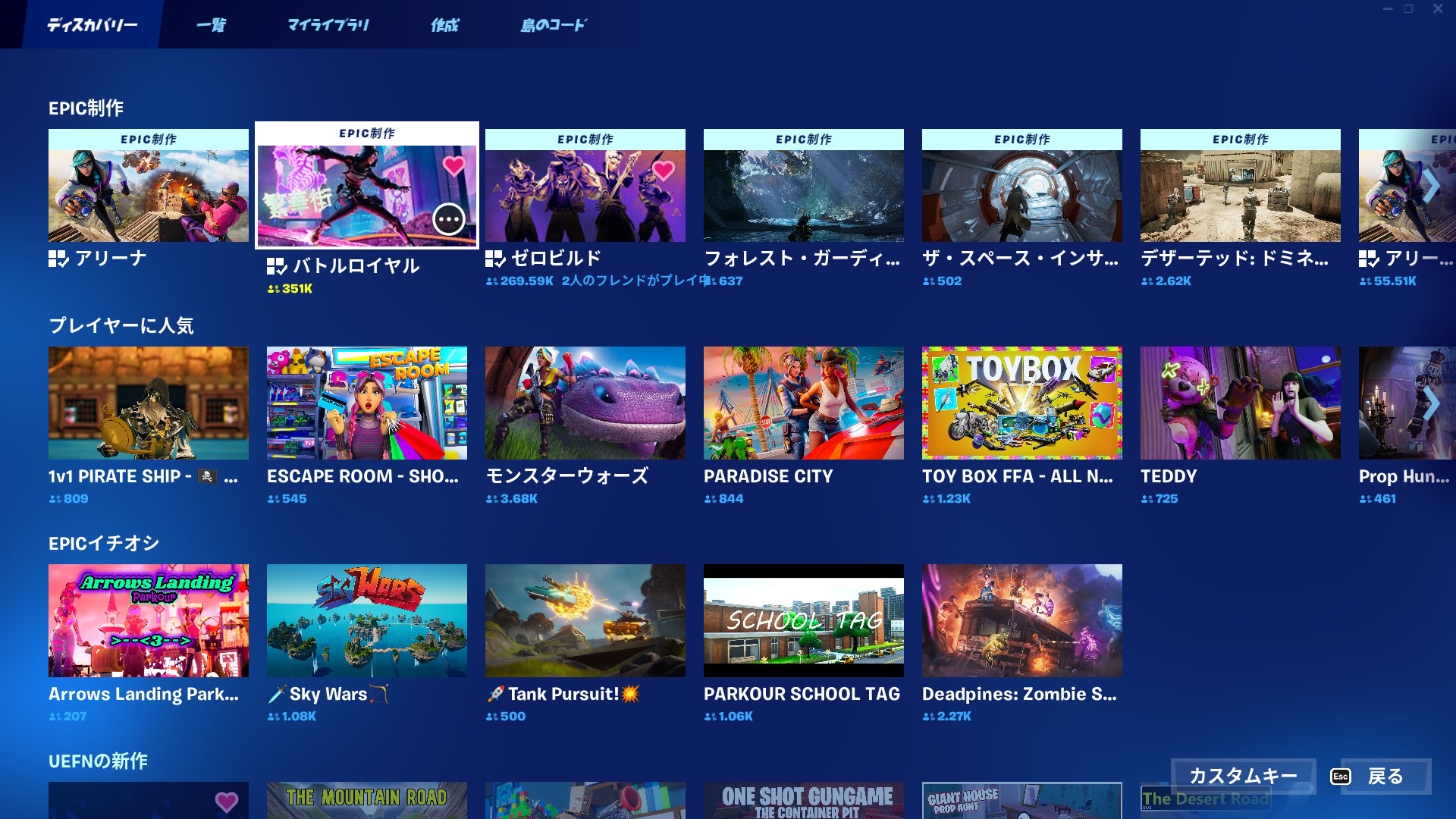This screenshot has height=819, width=1456.
Task: Toggle favorite heart on ゼロビルド tile
Action: (x=664, y=170)
